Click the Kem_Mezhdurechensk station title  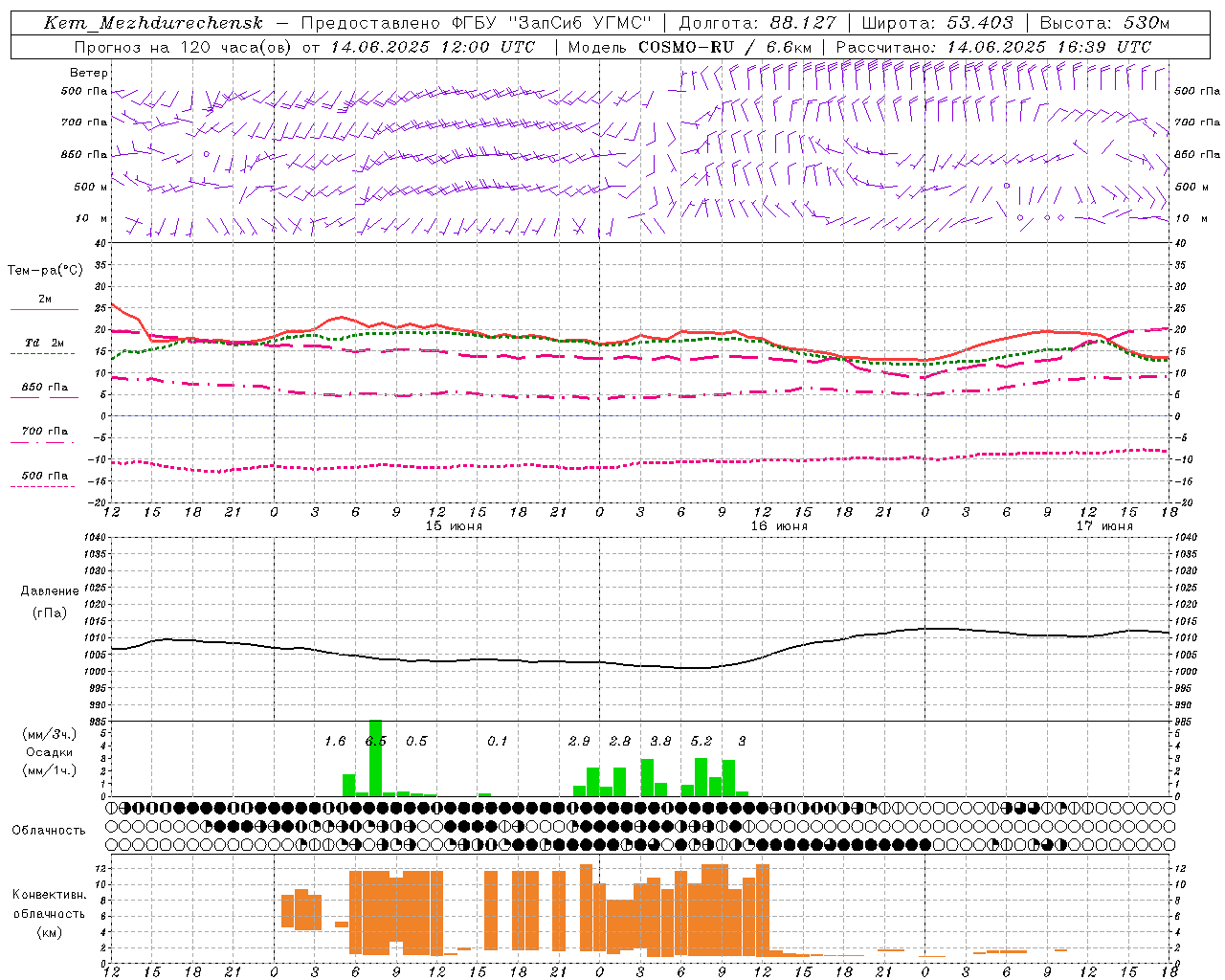point(153,23)
